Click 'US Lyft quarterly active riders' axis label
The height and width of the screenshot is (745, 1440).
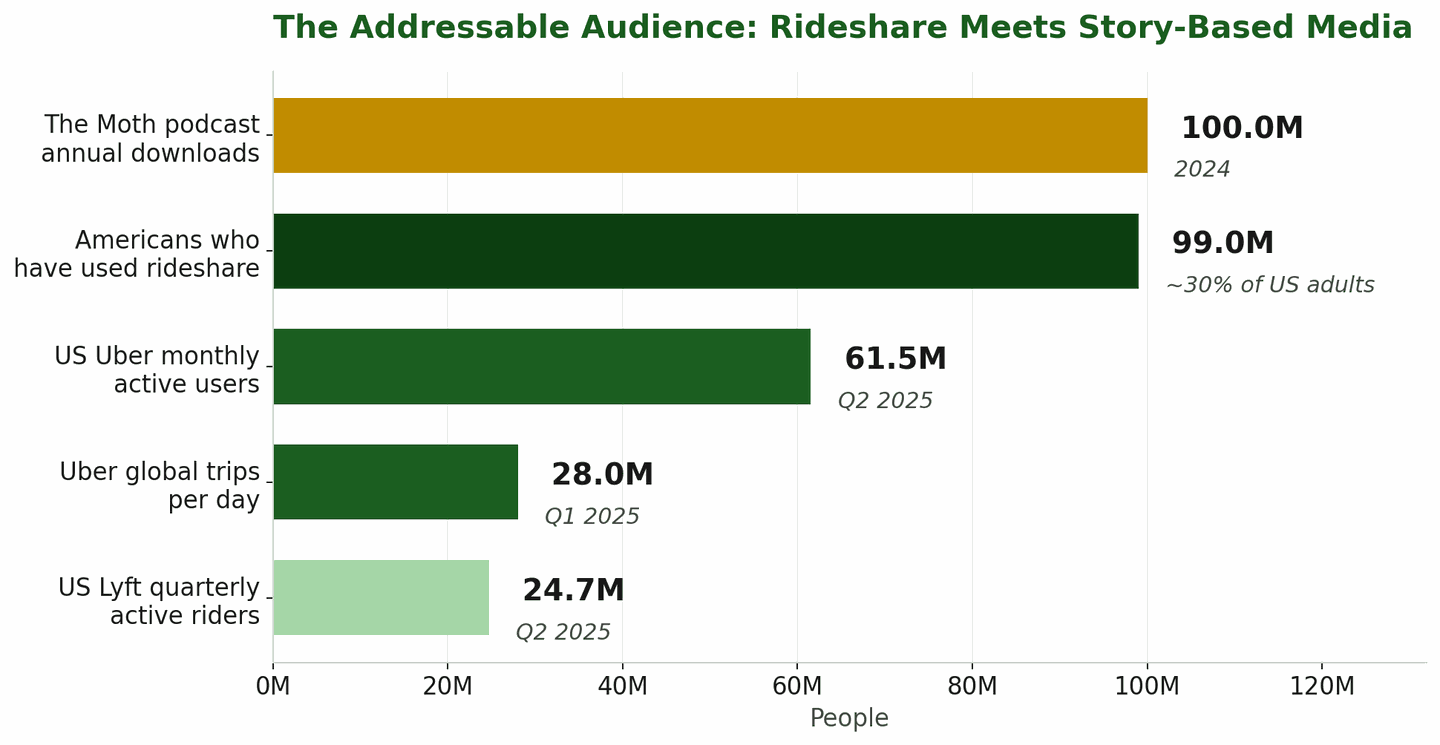click(159, 602)
